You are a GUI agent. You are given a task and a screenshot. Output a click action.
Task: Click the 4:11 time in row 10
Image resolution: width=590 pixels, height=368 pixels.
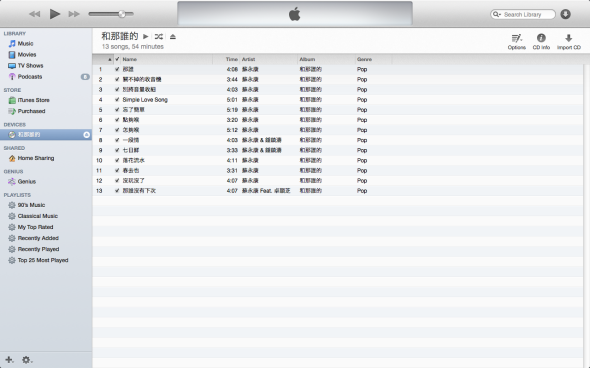232,160
